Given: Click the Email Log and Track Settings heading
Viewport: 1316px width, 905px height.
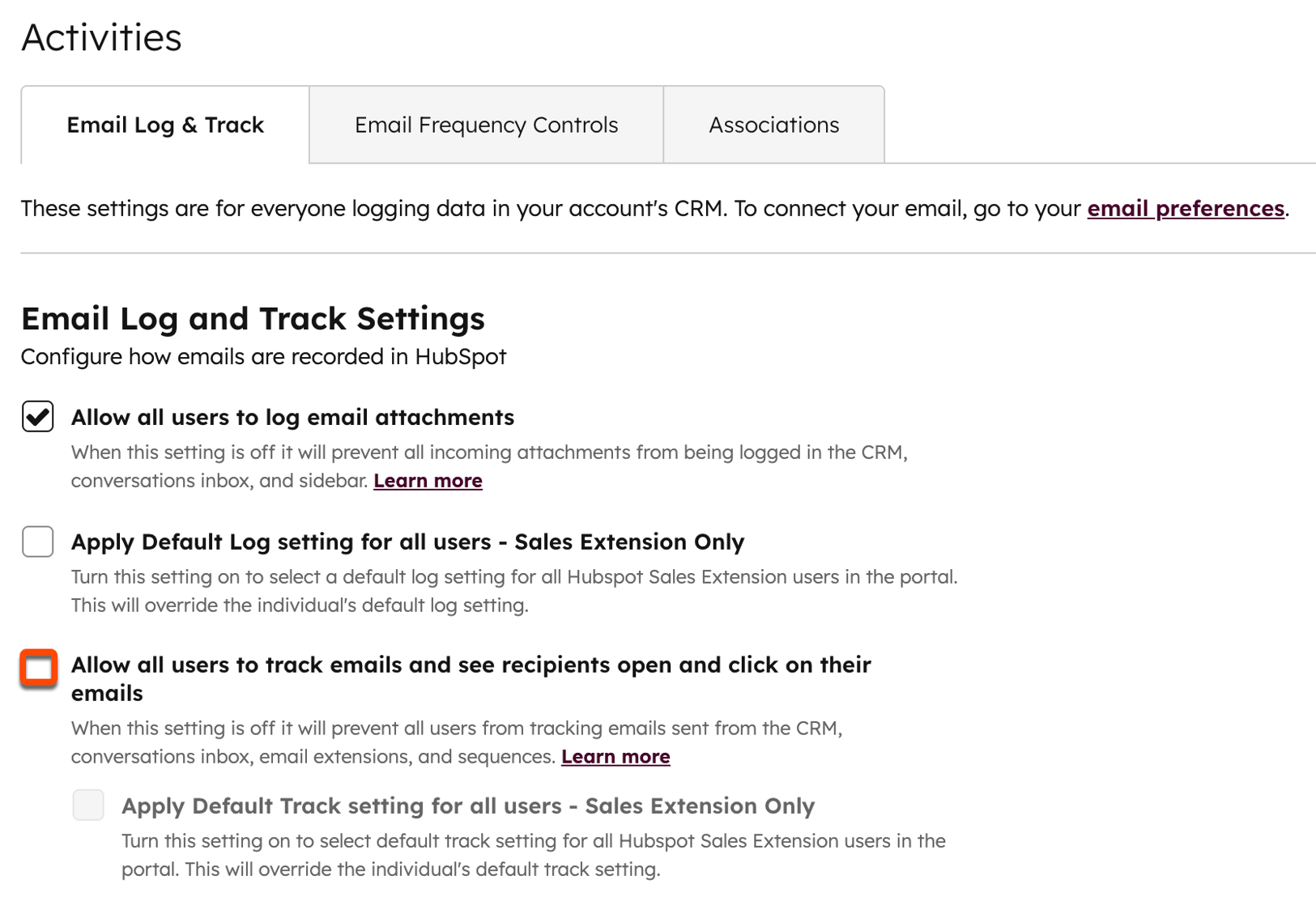Looking at the screenshot, I should (253, 318).
